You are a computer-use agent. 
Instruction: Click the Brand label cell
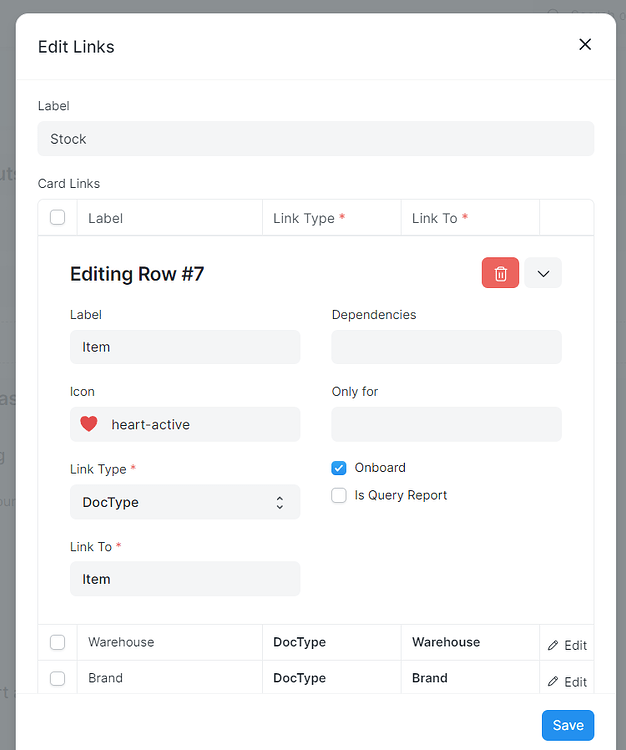pos(170,678)
